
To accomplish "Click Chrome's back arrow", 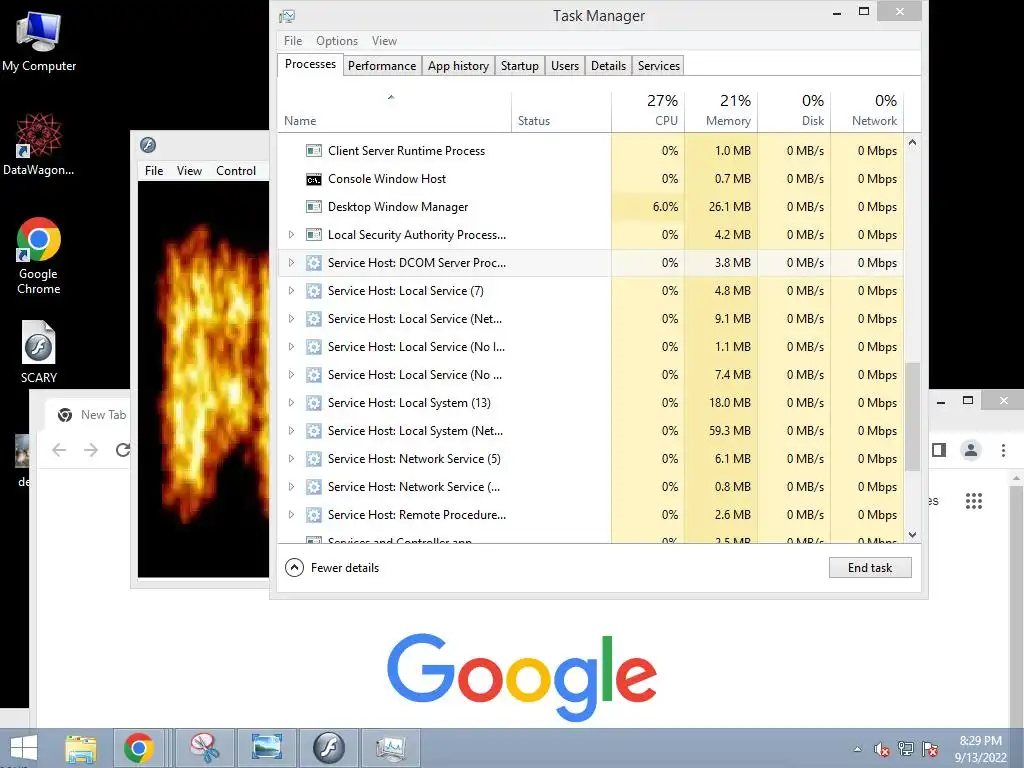I will click(59, 449).
